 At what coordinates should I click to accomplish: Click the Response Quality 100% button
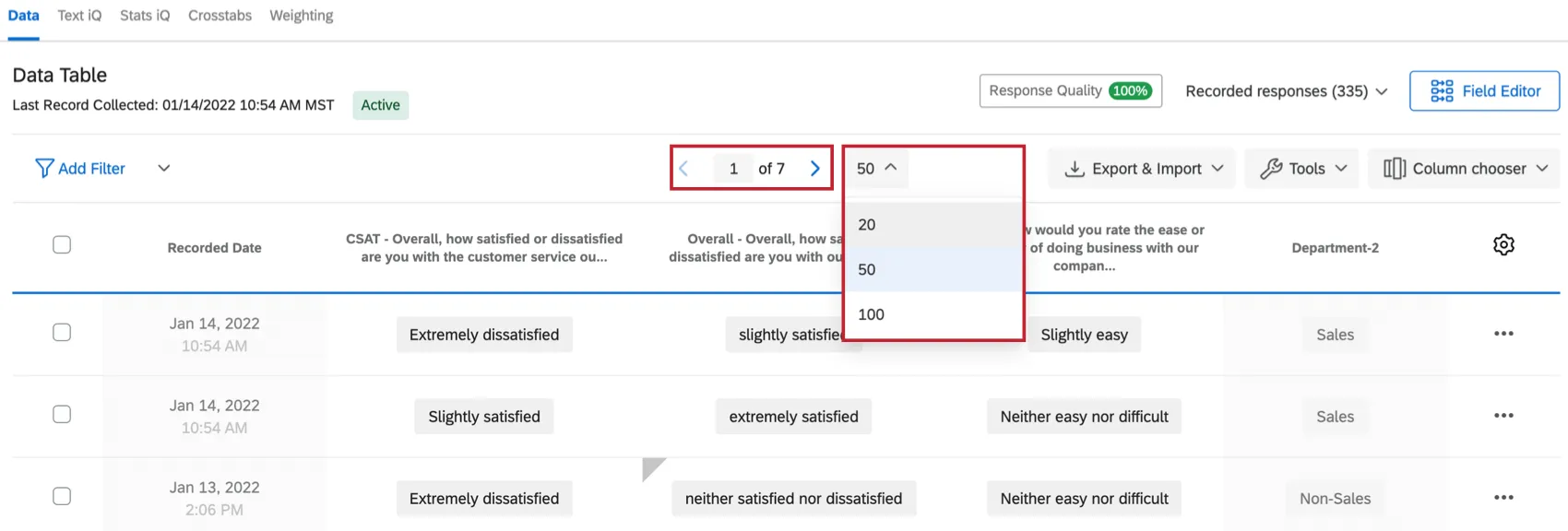click(x=1070, y=90)
